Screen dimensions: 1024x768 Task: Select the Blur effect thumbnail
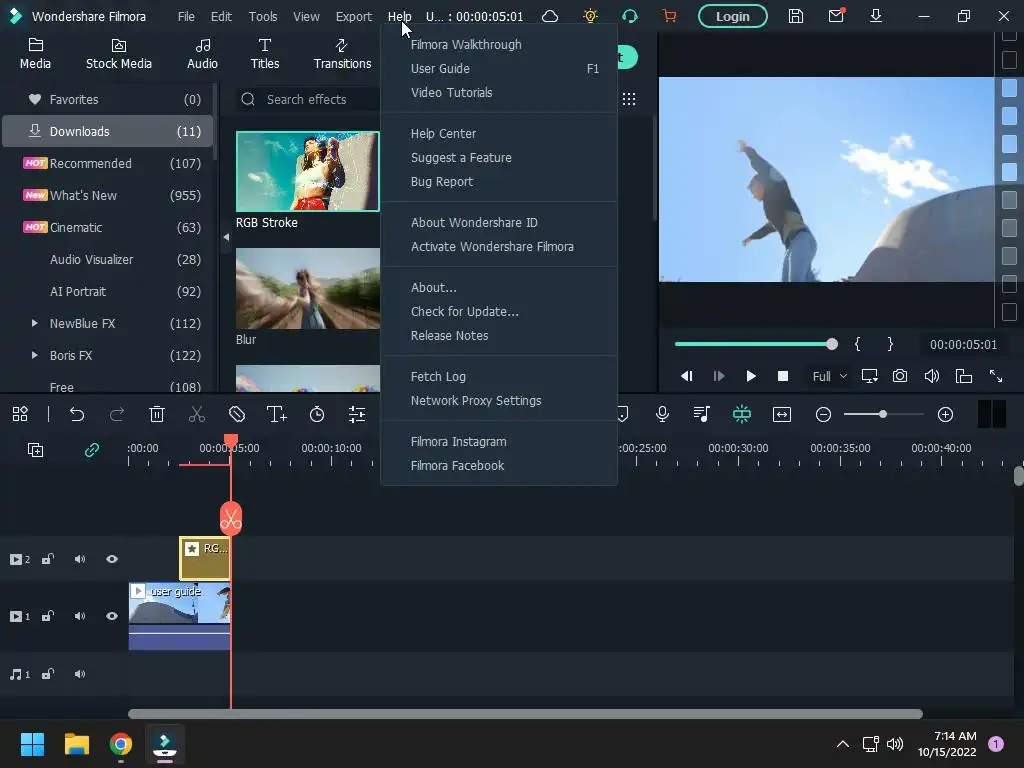308,289
